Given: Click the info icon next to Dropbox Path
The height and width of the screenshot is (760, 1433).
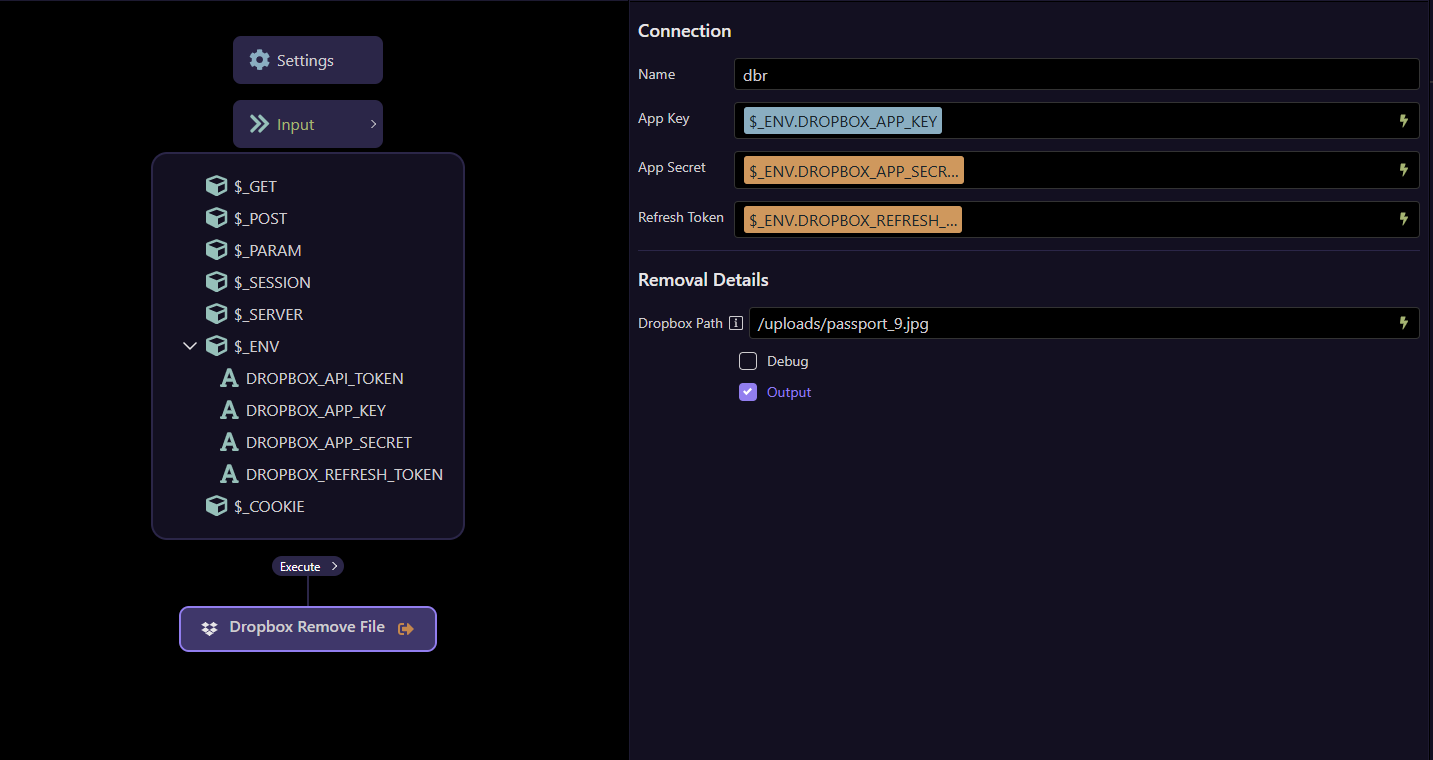Looking at the screenshot, I should point(736,323).
